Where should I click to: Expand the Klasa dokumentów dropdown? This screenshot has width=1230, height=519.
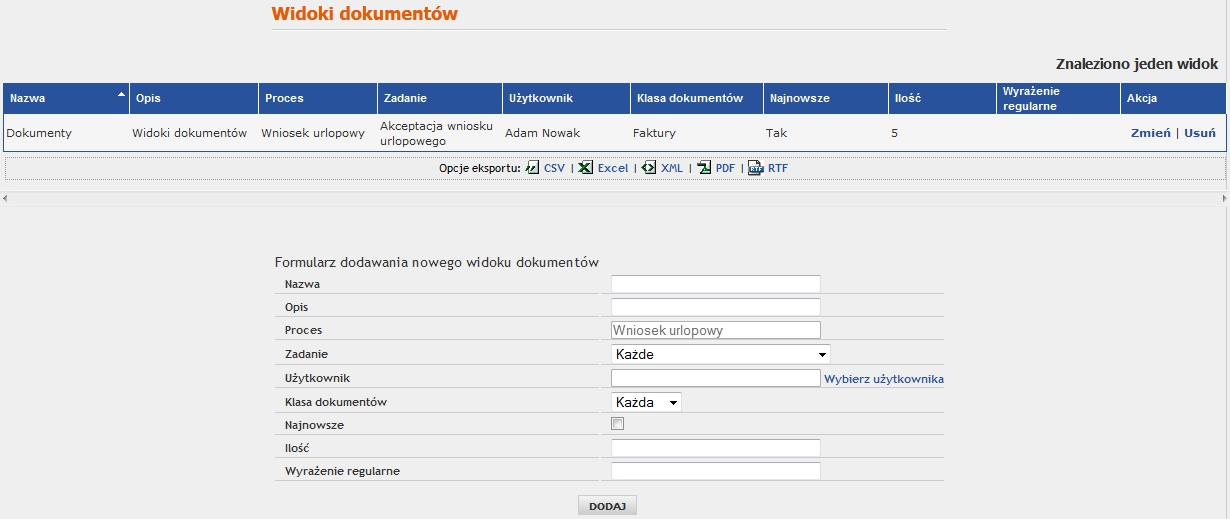pos(646,402)
